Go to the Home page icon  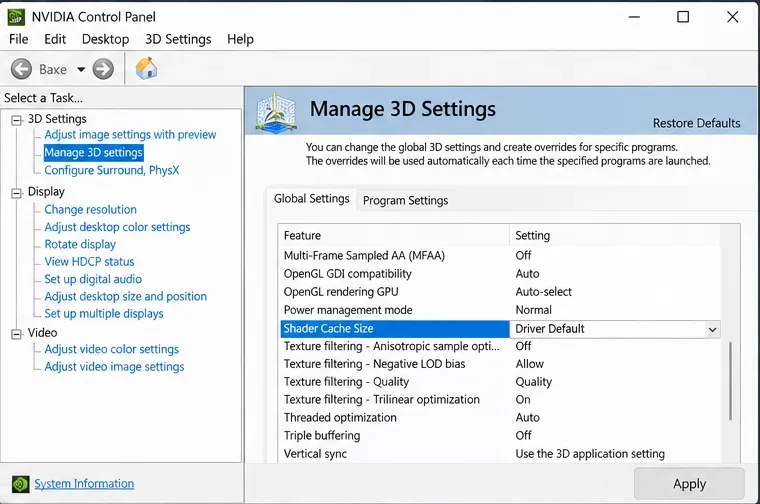pos(146,68)
